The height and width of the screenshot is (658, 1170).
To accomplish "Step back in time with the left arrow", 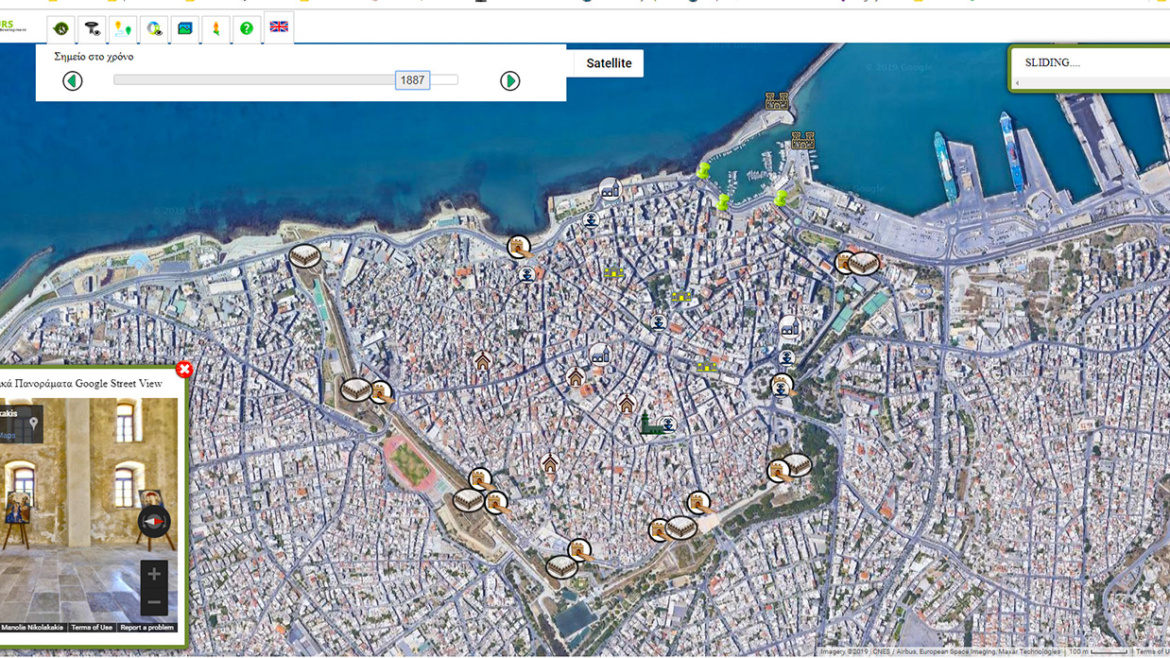I will (72, 80).
